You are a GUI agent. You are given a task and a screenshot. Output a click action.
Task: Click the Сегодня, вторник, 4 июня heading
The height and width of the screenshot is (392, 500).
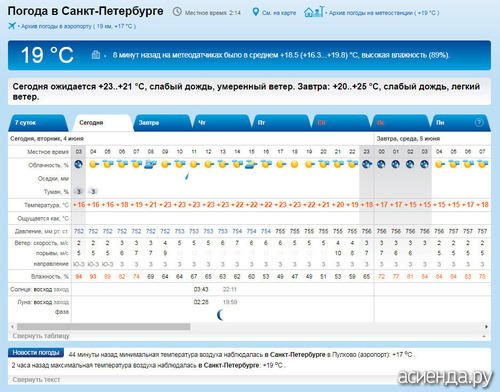(x=47, y=138)
